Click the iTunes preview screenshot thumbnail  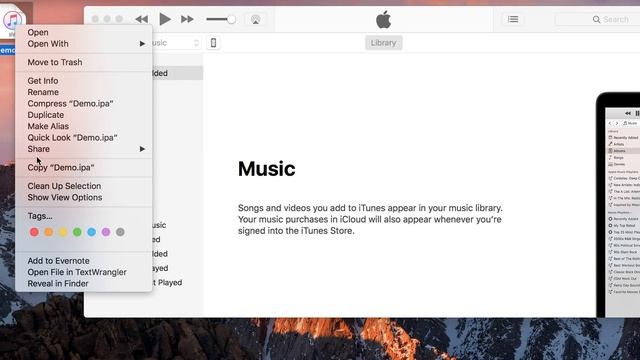(618, 205)
